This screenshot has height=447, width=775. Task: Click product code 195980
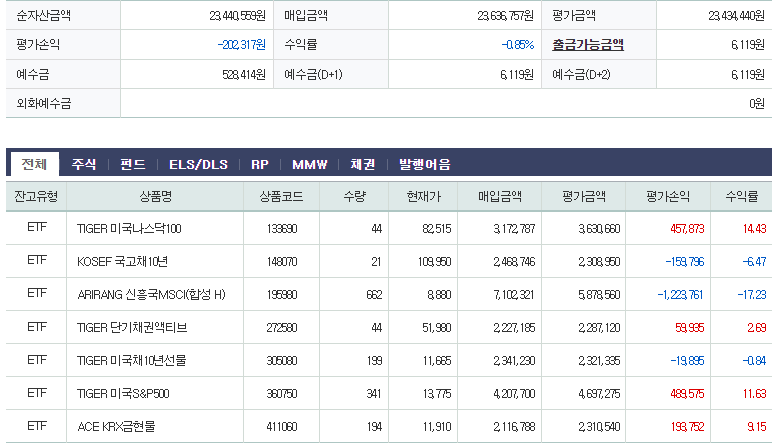(282, 295)
